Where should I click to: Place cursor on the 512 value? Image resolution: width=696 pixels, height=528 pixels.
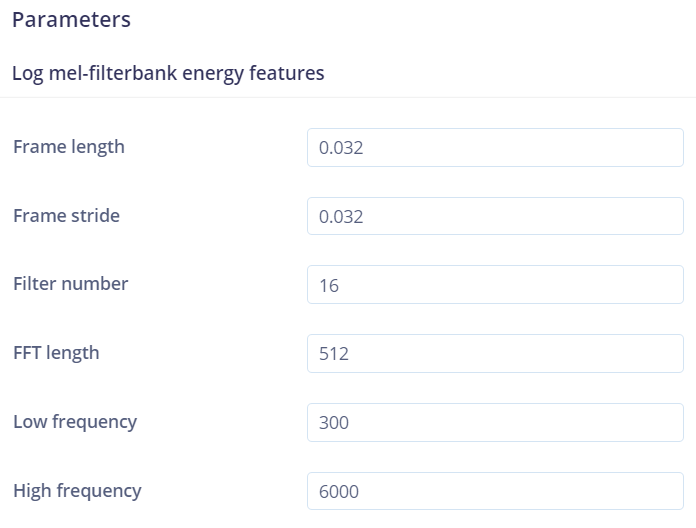tap(333, 354)
